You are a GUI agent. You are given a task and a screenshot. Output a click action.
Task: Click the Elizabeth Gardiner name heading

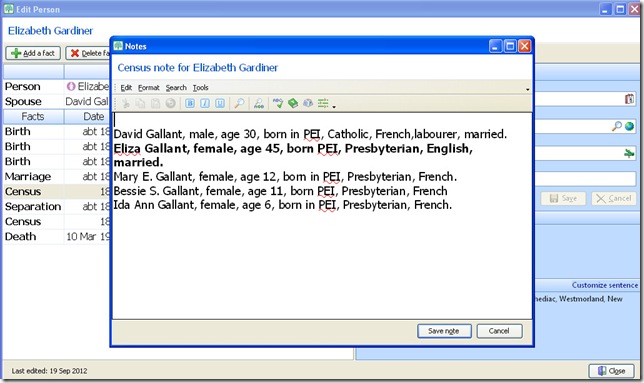point(50,31)
